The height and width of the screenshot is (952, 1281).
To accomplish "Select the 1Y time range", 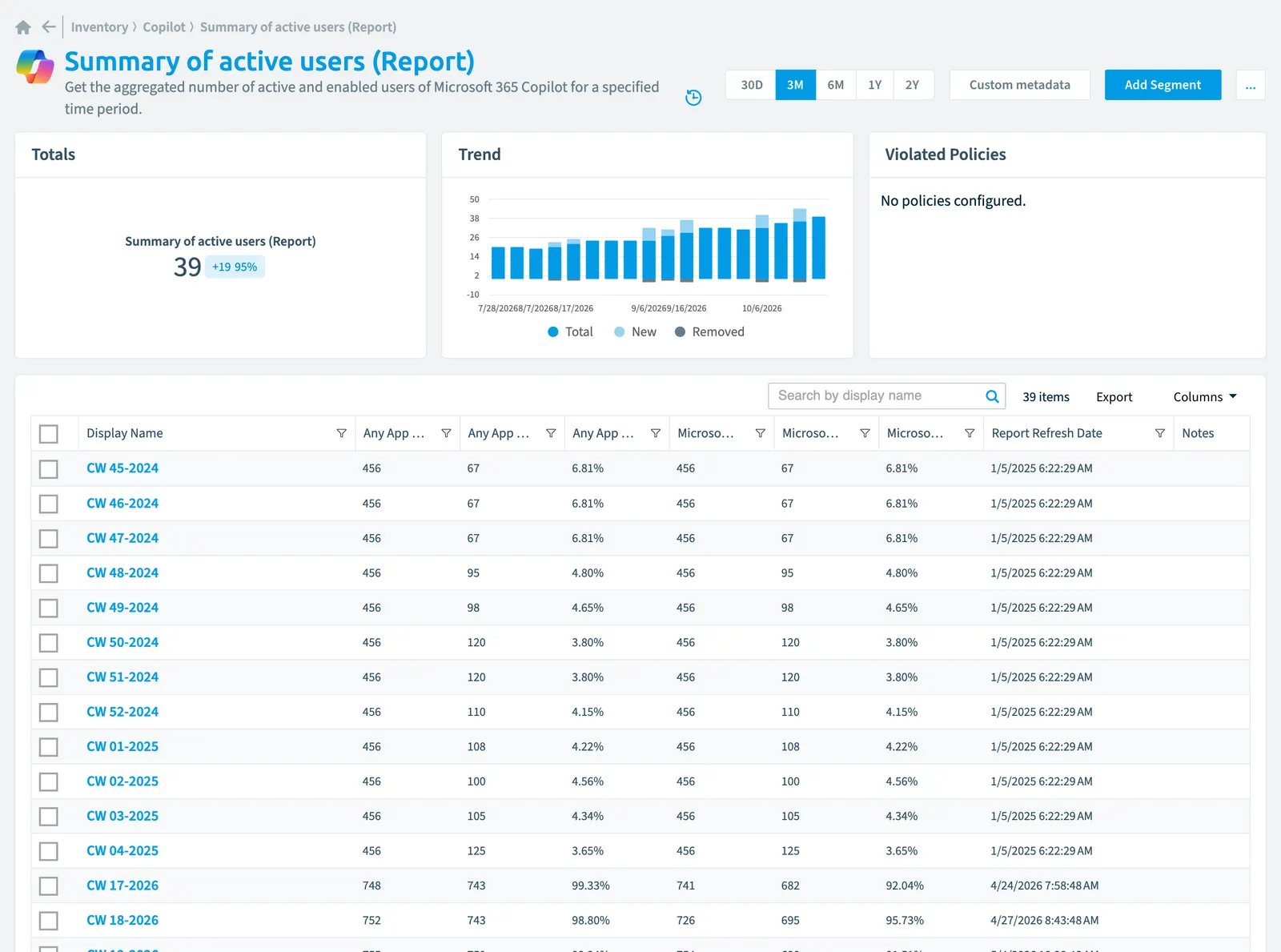I will (x=874, y=85).
